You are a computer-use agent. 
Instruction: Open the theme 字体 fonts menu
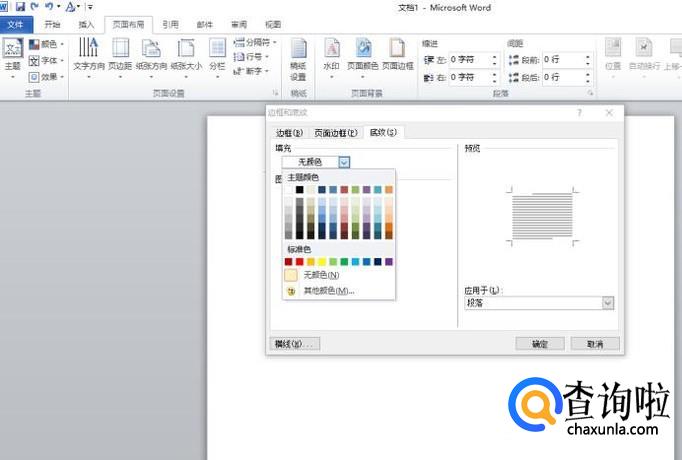47,60
